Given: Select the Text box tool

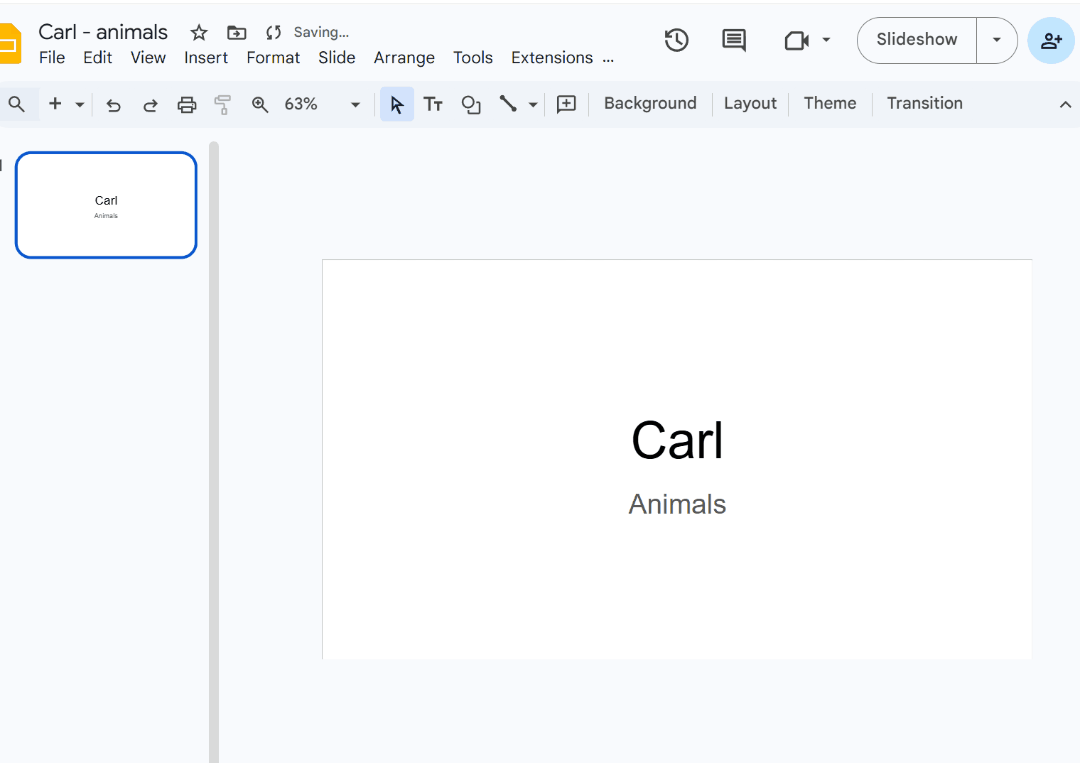Looking at the screenshot, I should (x=433, y=104).
